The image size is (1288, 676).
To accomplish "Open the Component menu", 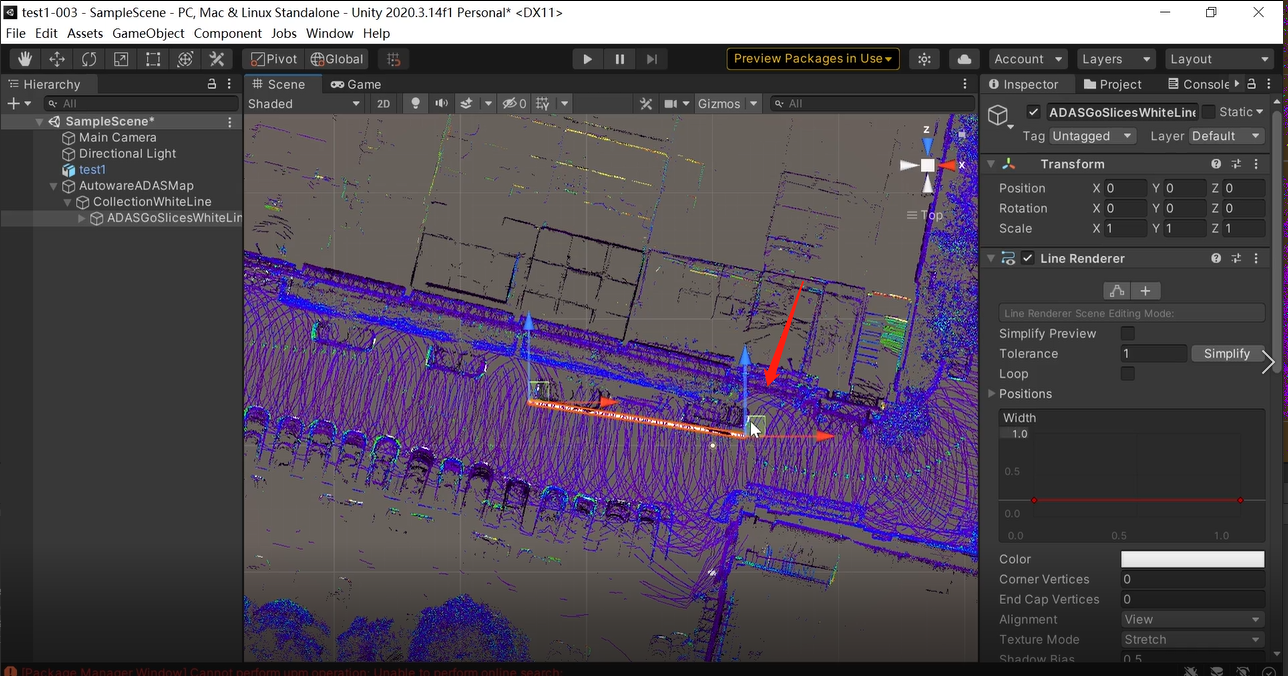I will coord(228,33).
